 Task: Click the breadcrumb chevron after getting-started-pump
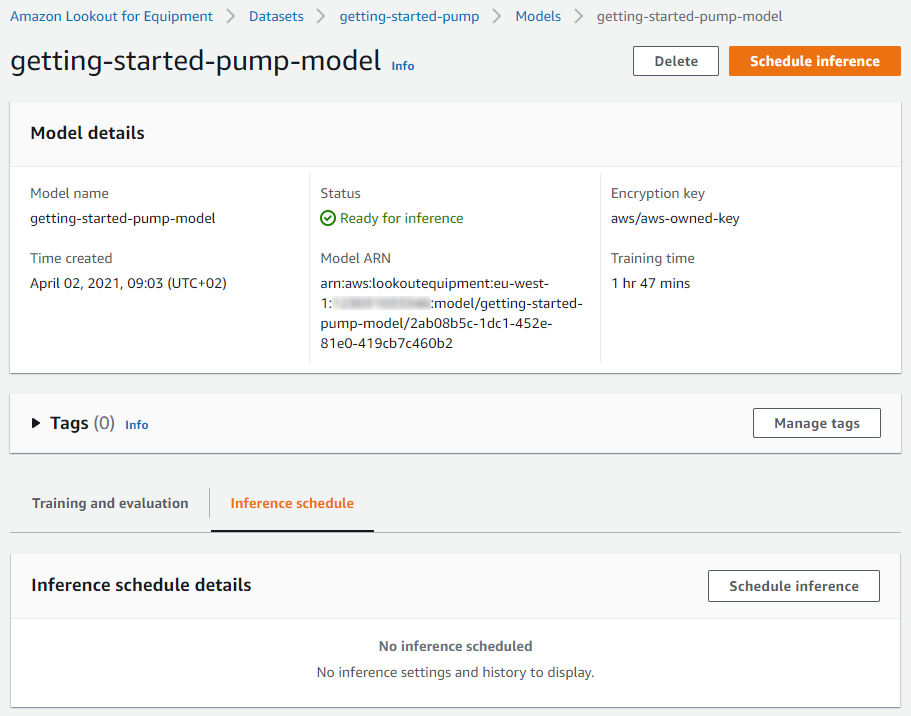(x=497, y=16)
